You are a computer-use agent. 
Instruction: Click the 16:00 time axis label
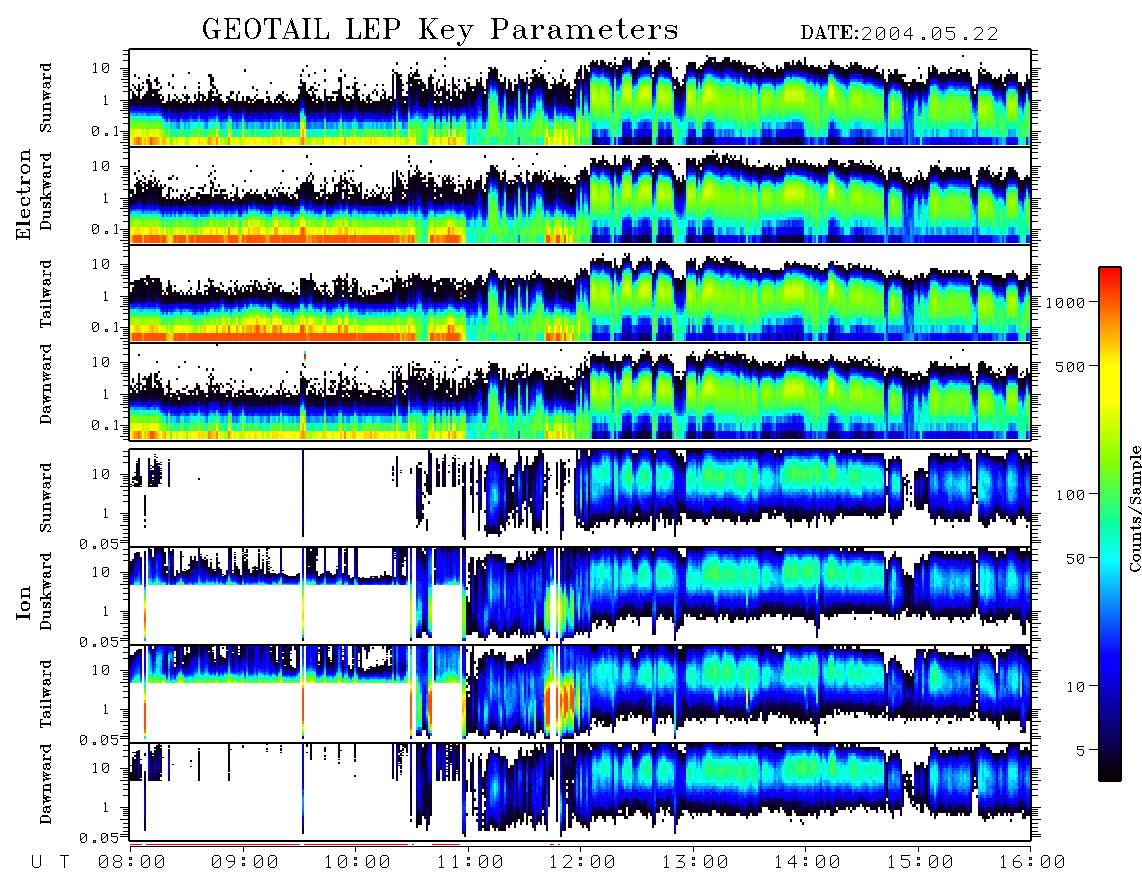(1032, 863)
